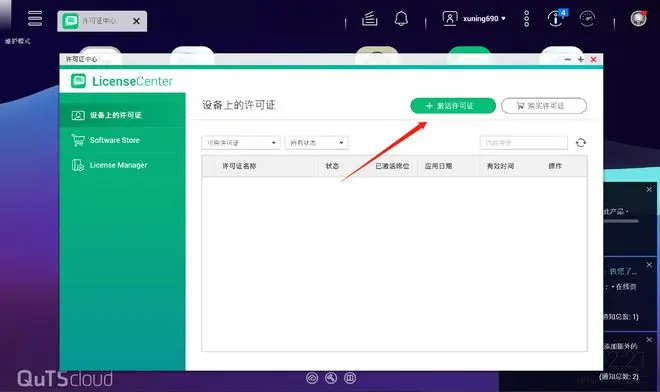Click the user account icon
The height and width of the screenshot is (392, 660).
450,19
